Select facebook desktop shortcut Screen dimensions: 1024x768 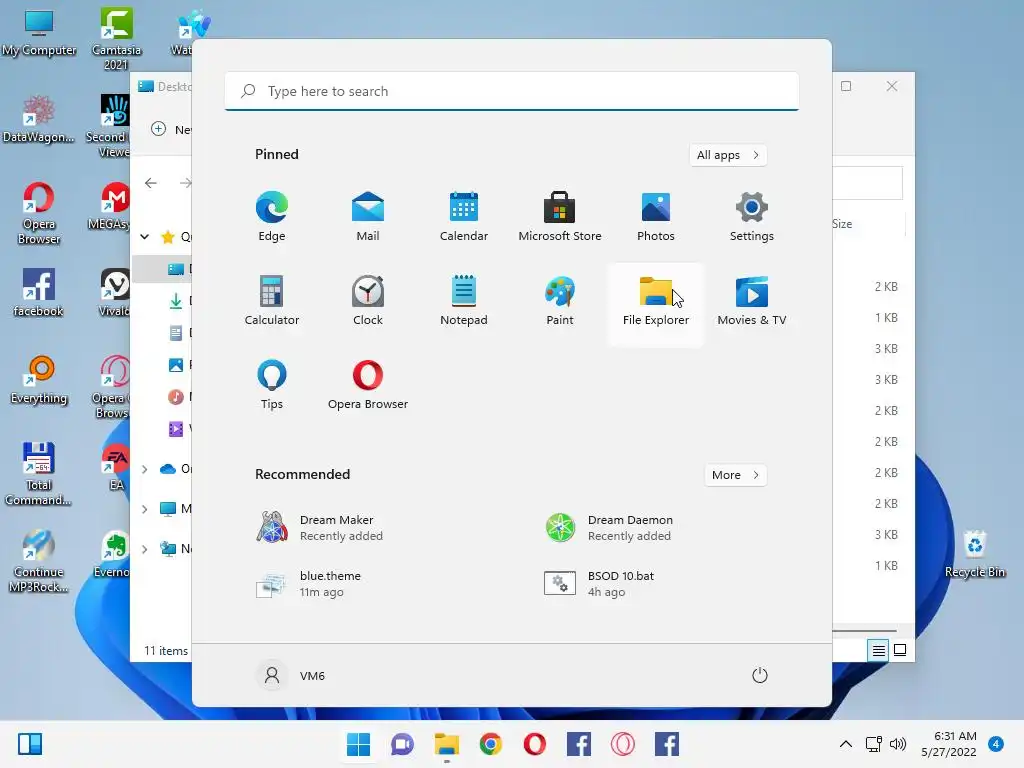[39, 293]
